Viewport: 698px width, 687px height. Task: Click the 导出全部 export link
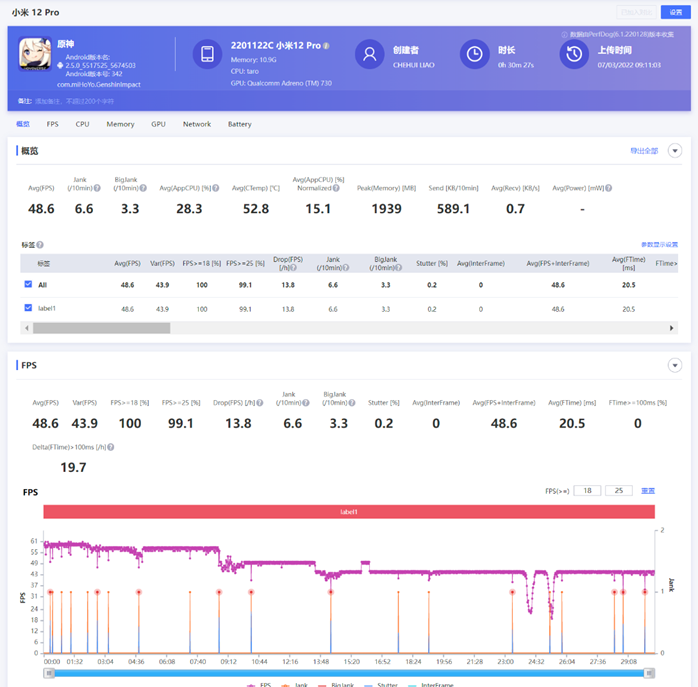tap(643, 151)
